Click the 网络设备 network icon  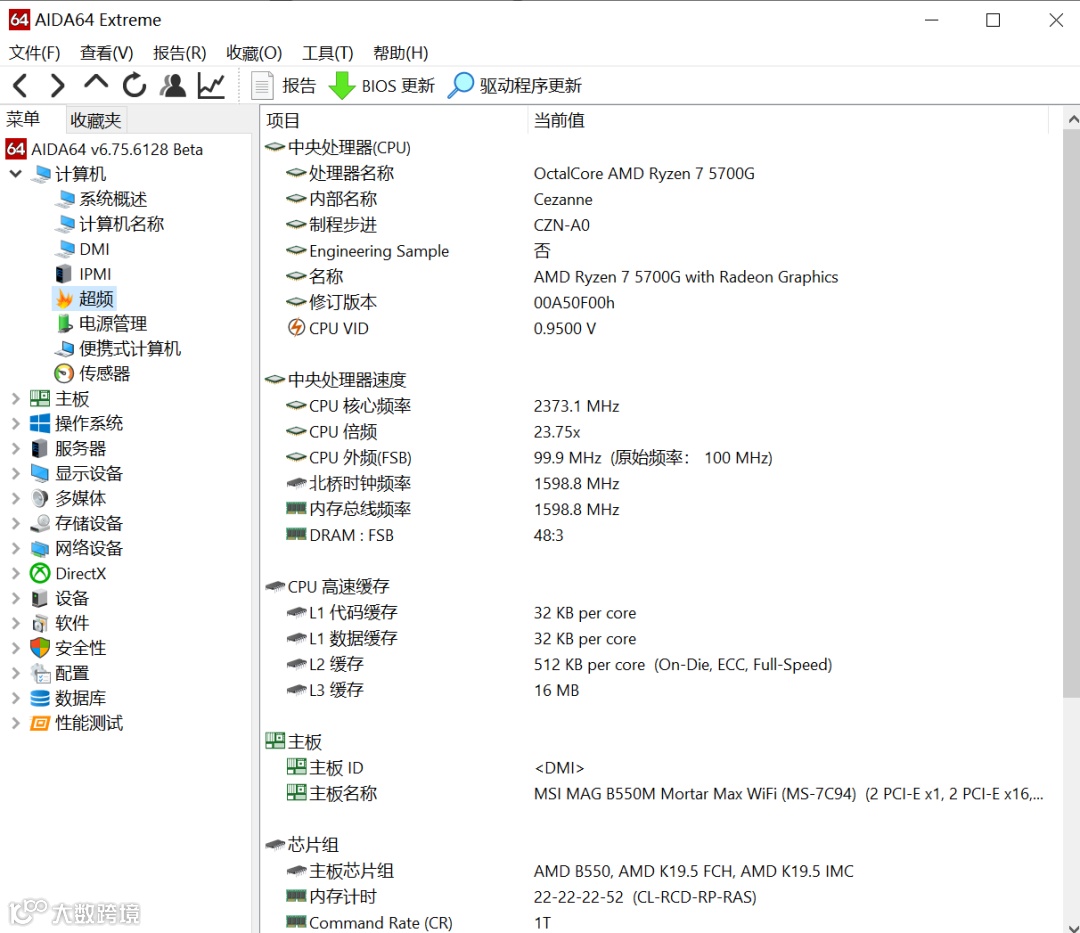(40, 549)
